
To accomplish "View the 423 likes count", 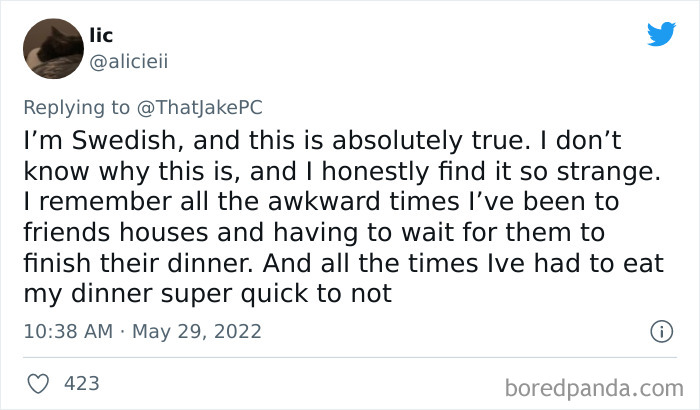I will 82,382.
